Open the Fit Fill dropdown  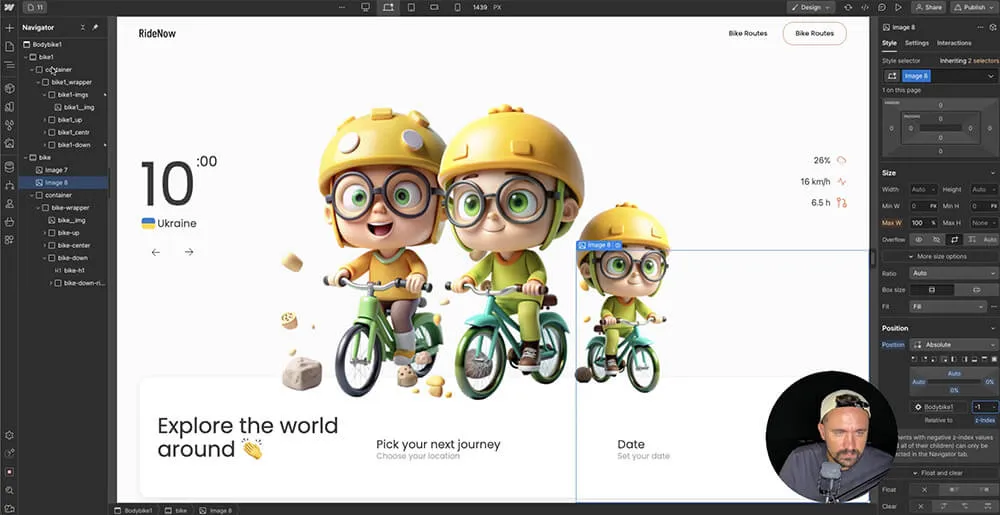click(x=948, y=307)
